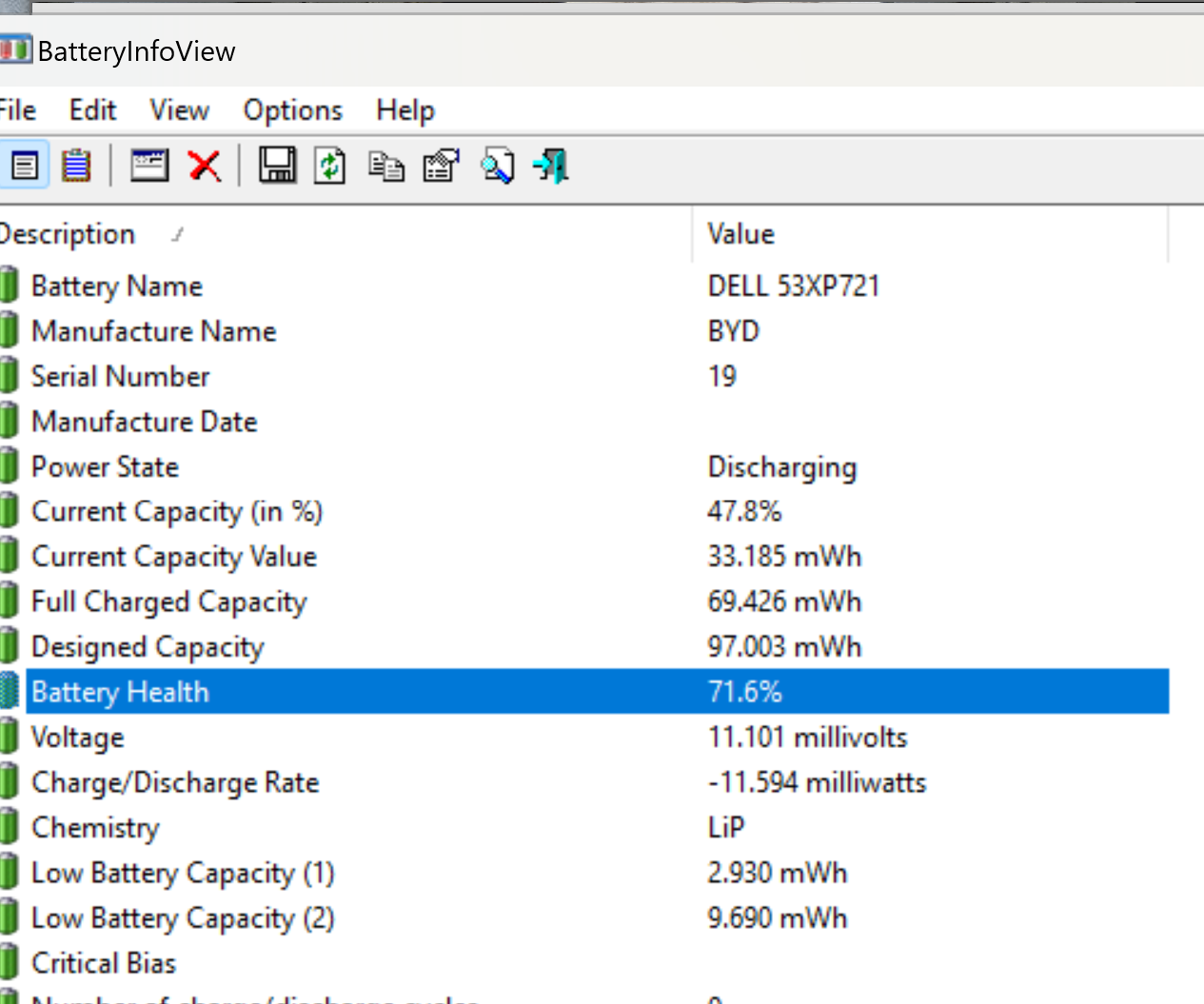
Task: Click the battery icon beside Critical Bias
Action: [9, 962]
